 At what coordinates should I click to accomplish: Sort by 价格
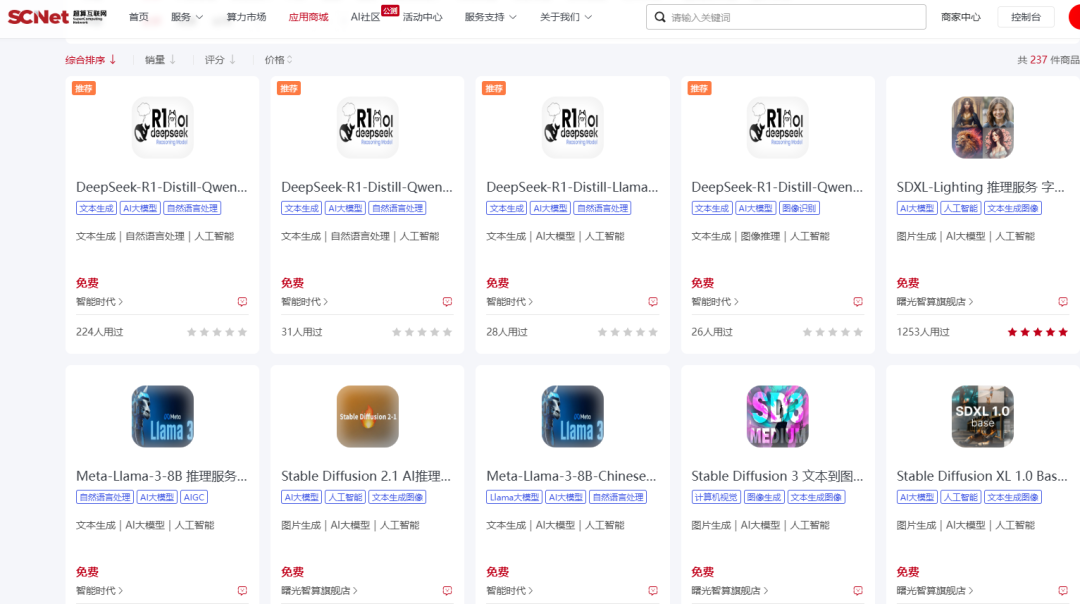click(278, 60)
